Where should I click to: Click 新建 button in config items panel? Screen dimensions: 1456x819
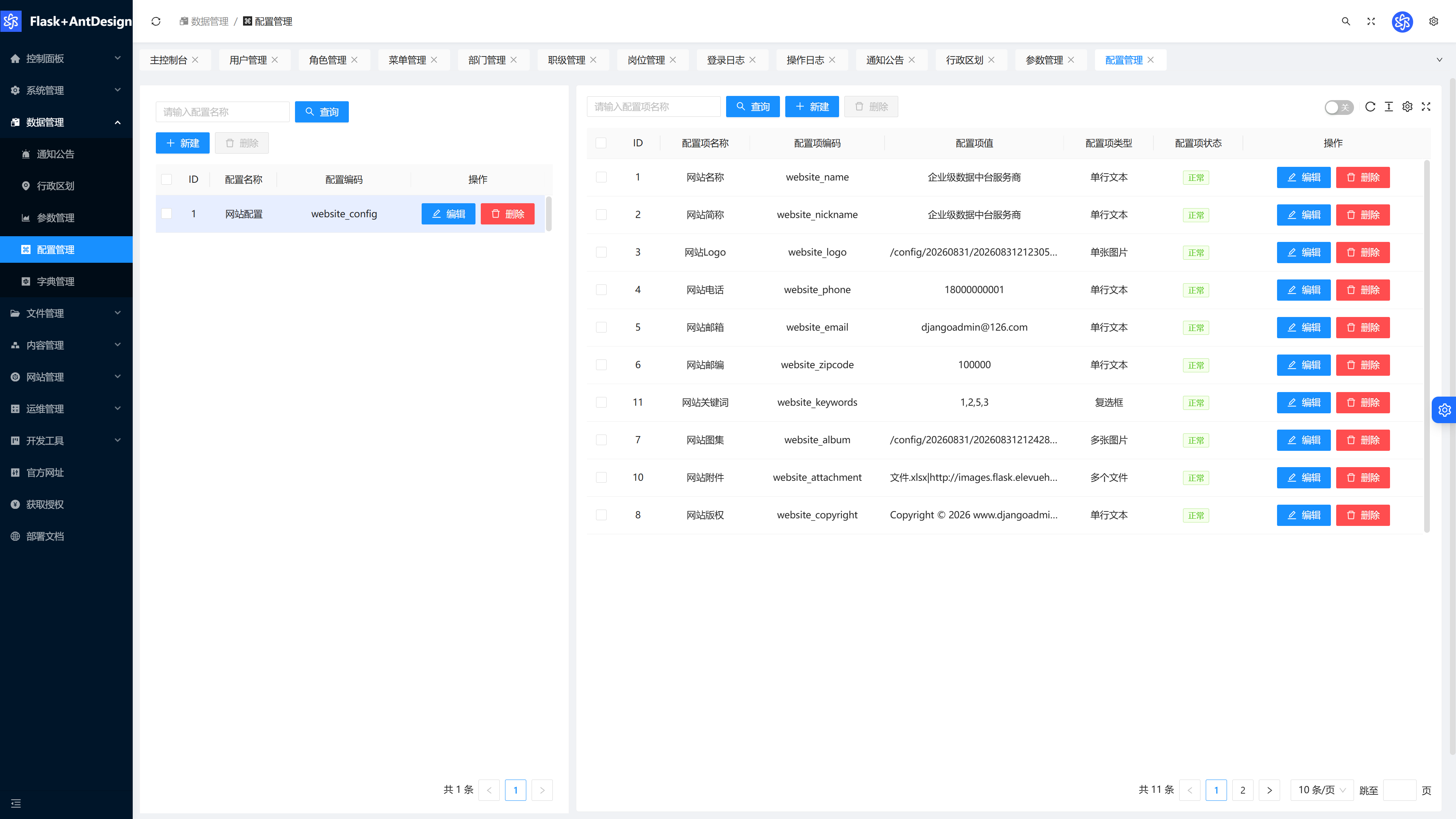(812, 107)
